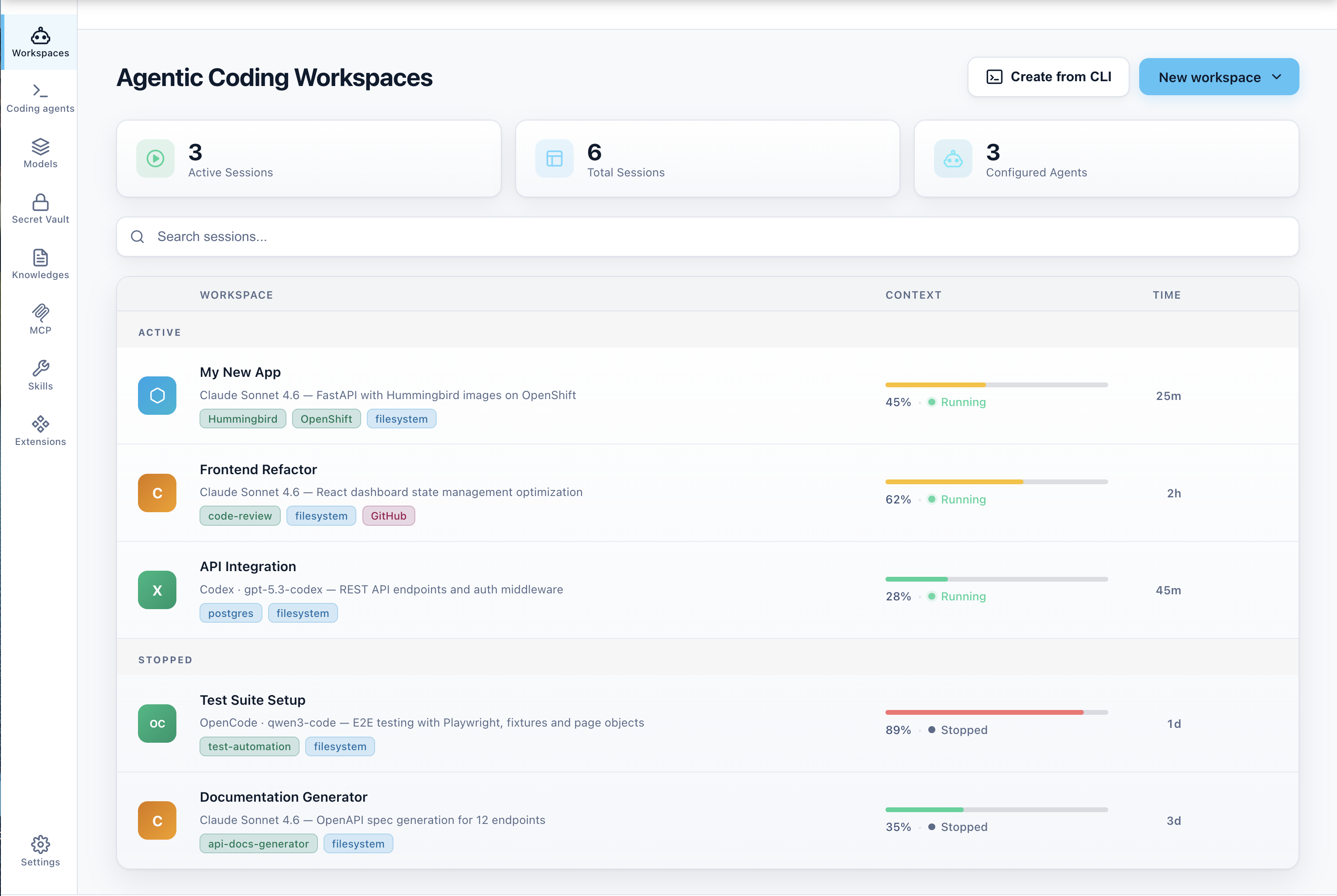Click the Active Sessions stat card
Image resolution: width=1337 pixels, height=896 pixels.
click(309, 159)
